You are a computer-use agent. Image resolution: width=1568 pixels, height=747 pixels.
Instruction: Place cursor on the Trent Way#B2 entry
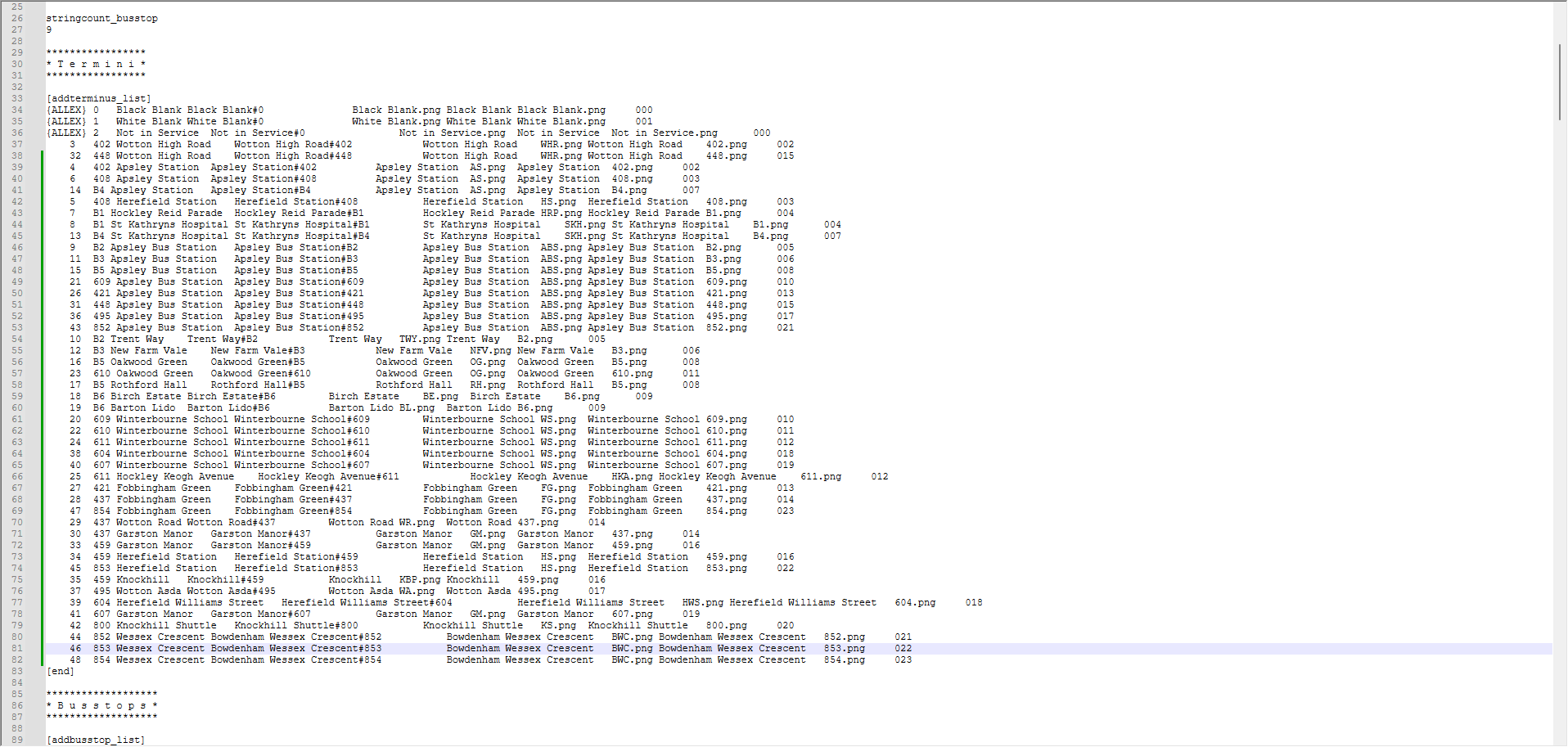pyautogui.click(x=222, y=339)
